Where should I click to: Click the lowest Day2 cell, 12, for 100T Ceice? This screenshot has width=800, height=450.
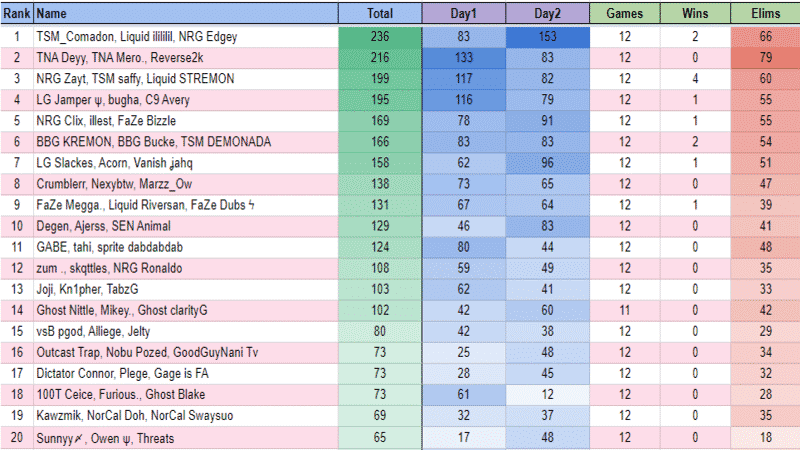(547, 394)
